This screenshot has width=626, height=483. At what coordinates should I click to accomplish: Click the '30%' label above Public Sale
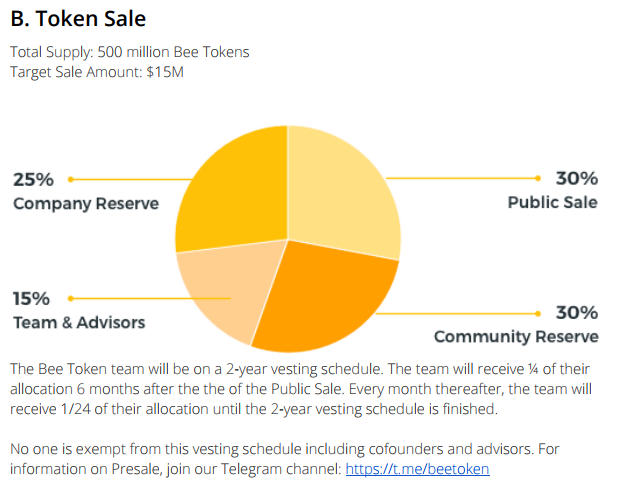click(577, 178)
